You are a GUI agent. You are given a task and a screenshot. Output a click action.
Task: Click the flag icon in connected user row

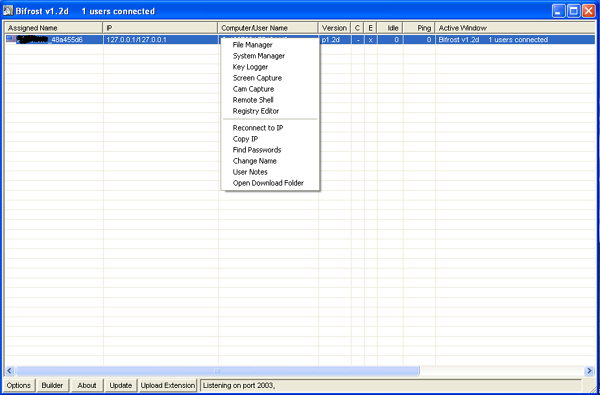11,39
